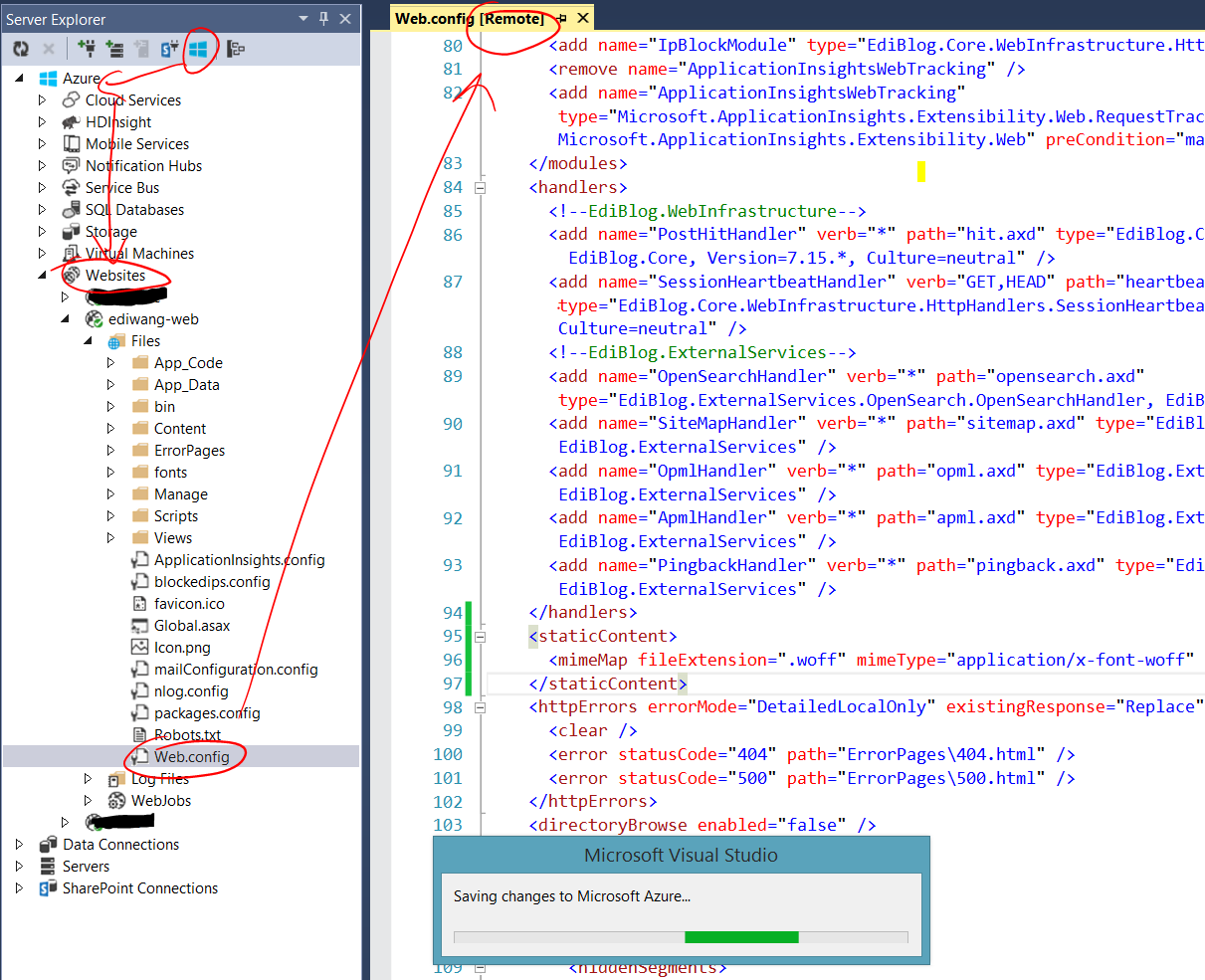The image size is (1205, 980).
Task: Select nlog.config in the file tree
Action: coord(191,690)
